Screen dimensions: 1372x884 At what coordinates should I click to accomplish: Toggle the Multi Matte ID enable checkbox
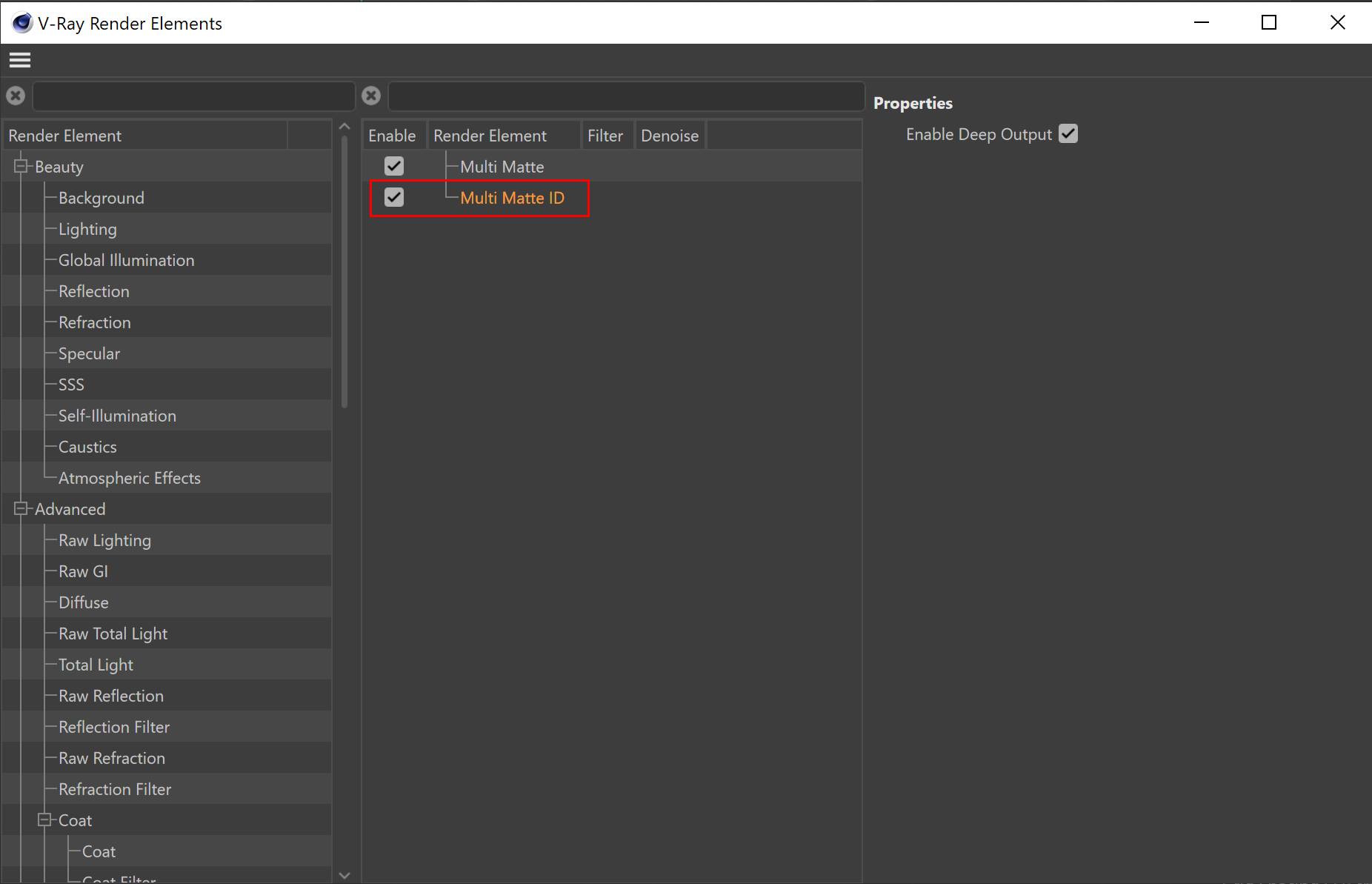point(394,197)
